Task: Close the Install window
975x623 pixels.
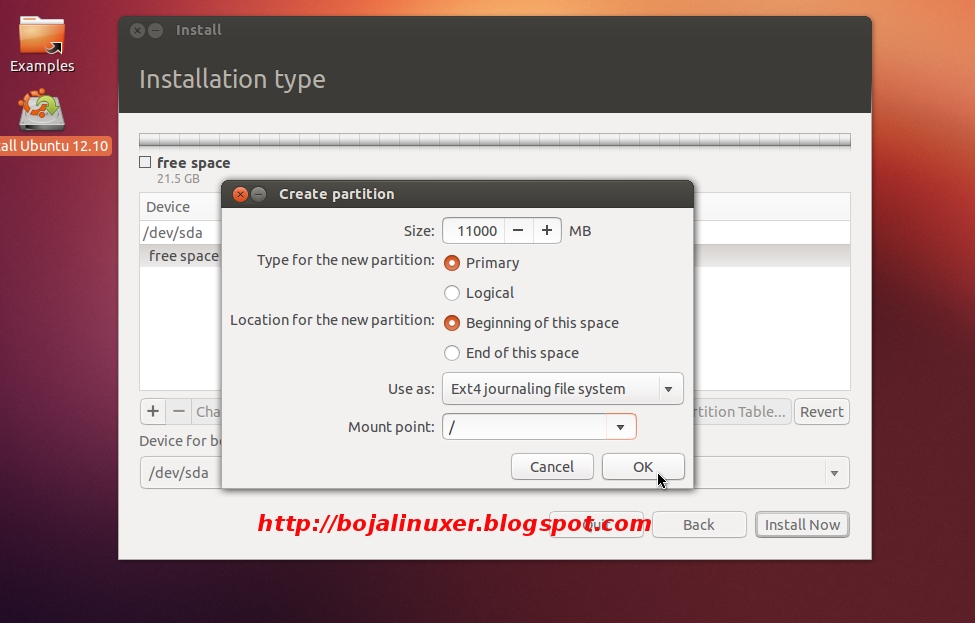Action: pyautogui.click(x=137, y=30)
